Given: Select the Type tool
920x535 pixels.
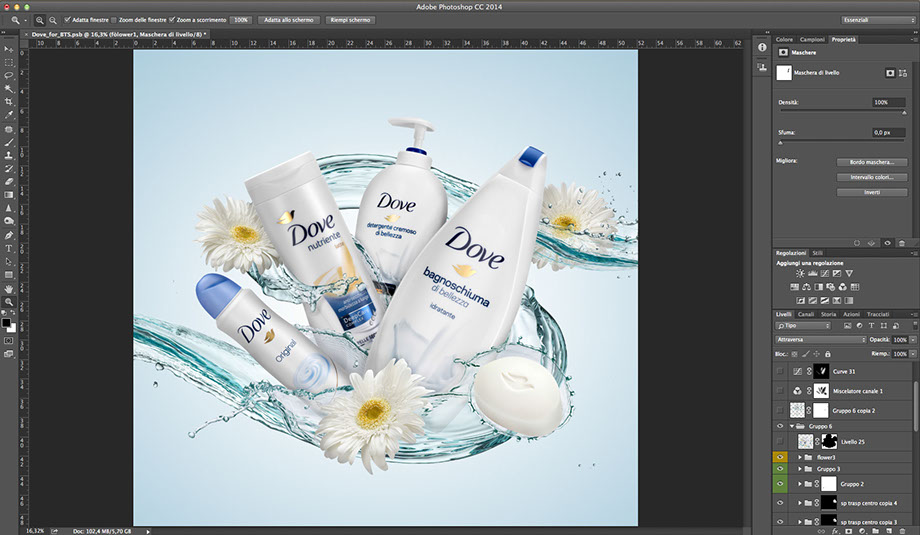Looking at the screenshot, I should click(9, 249).
